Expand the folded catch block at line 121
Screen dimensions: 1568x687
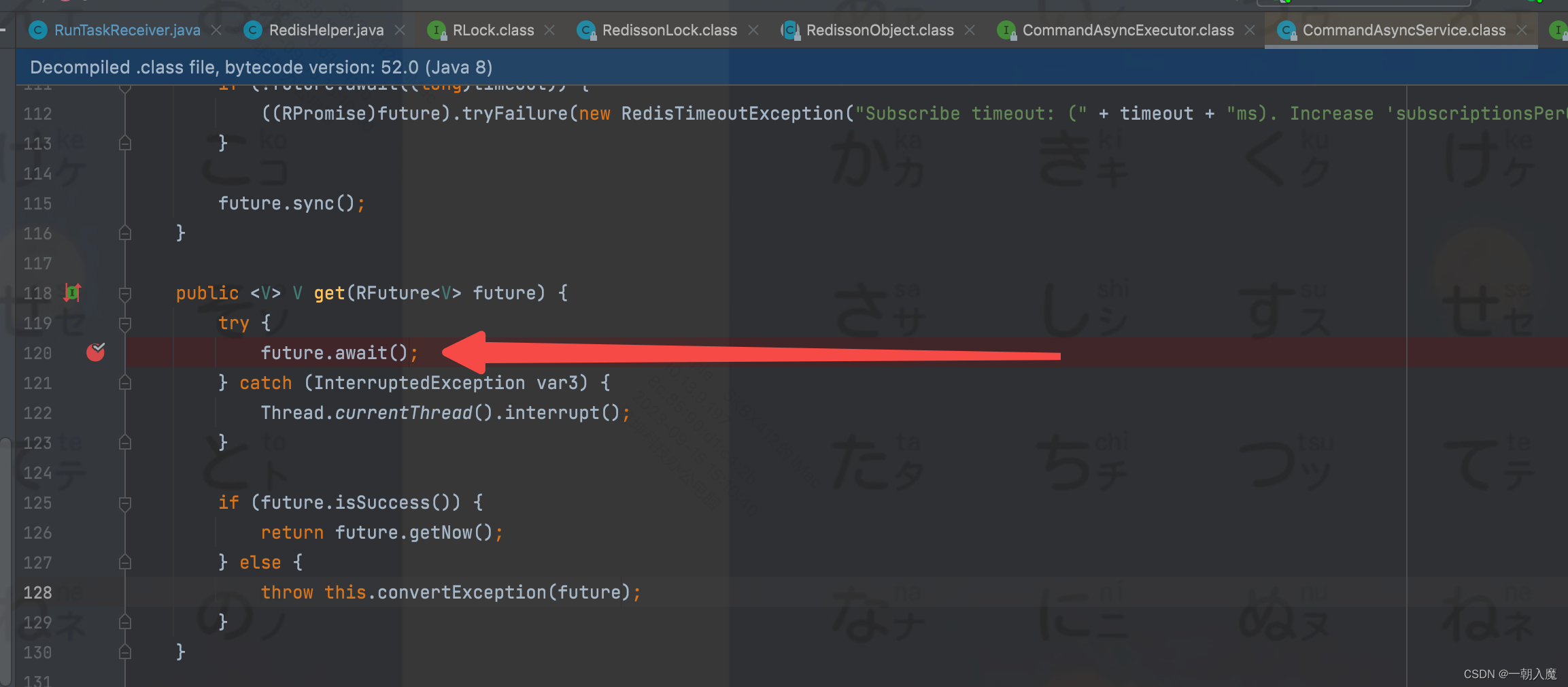[x=124, y=382]
